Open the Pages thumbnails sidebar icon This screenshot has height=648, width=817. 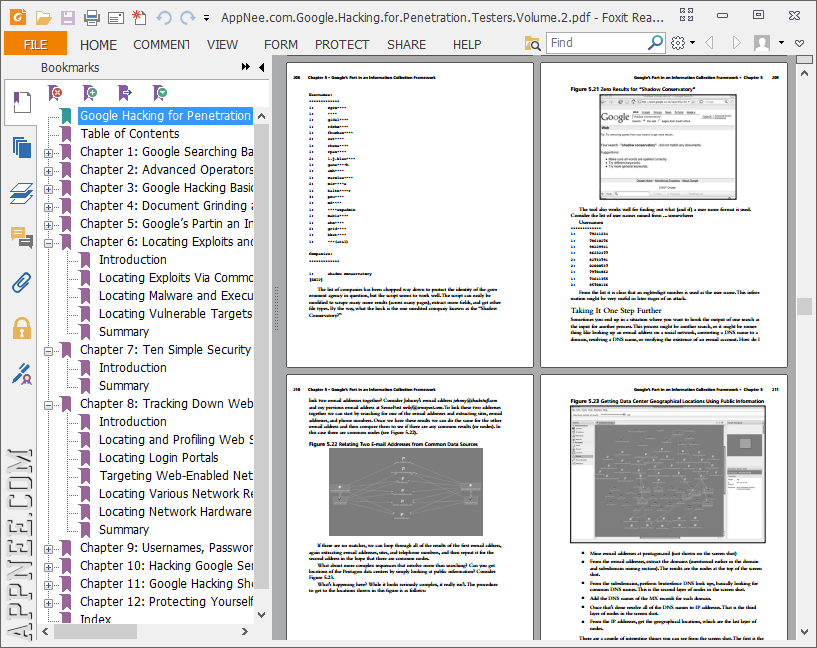(21, 148)
